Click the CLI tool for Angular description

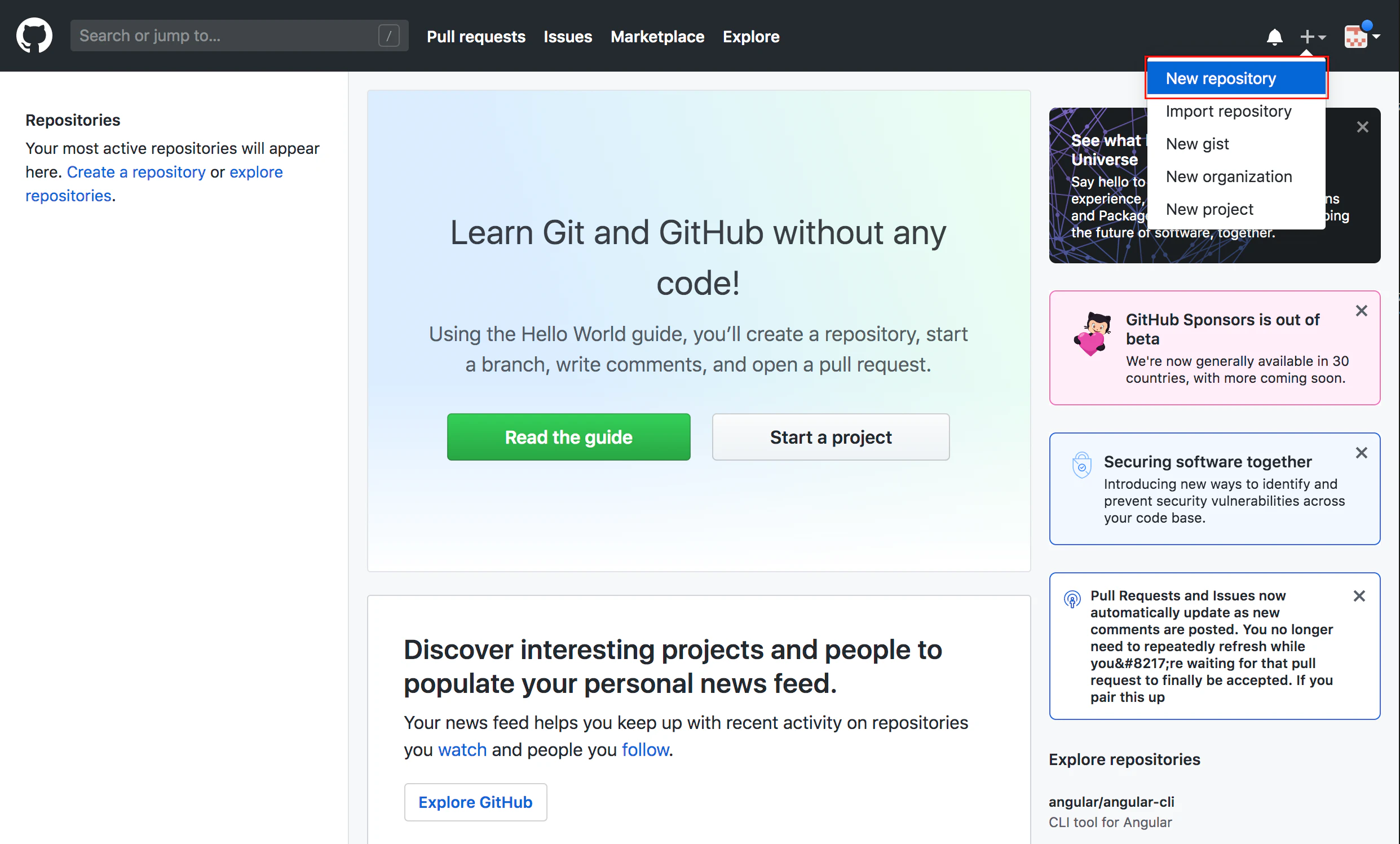(x=1110, y=823)
